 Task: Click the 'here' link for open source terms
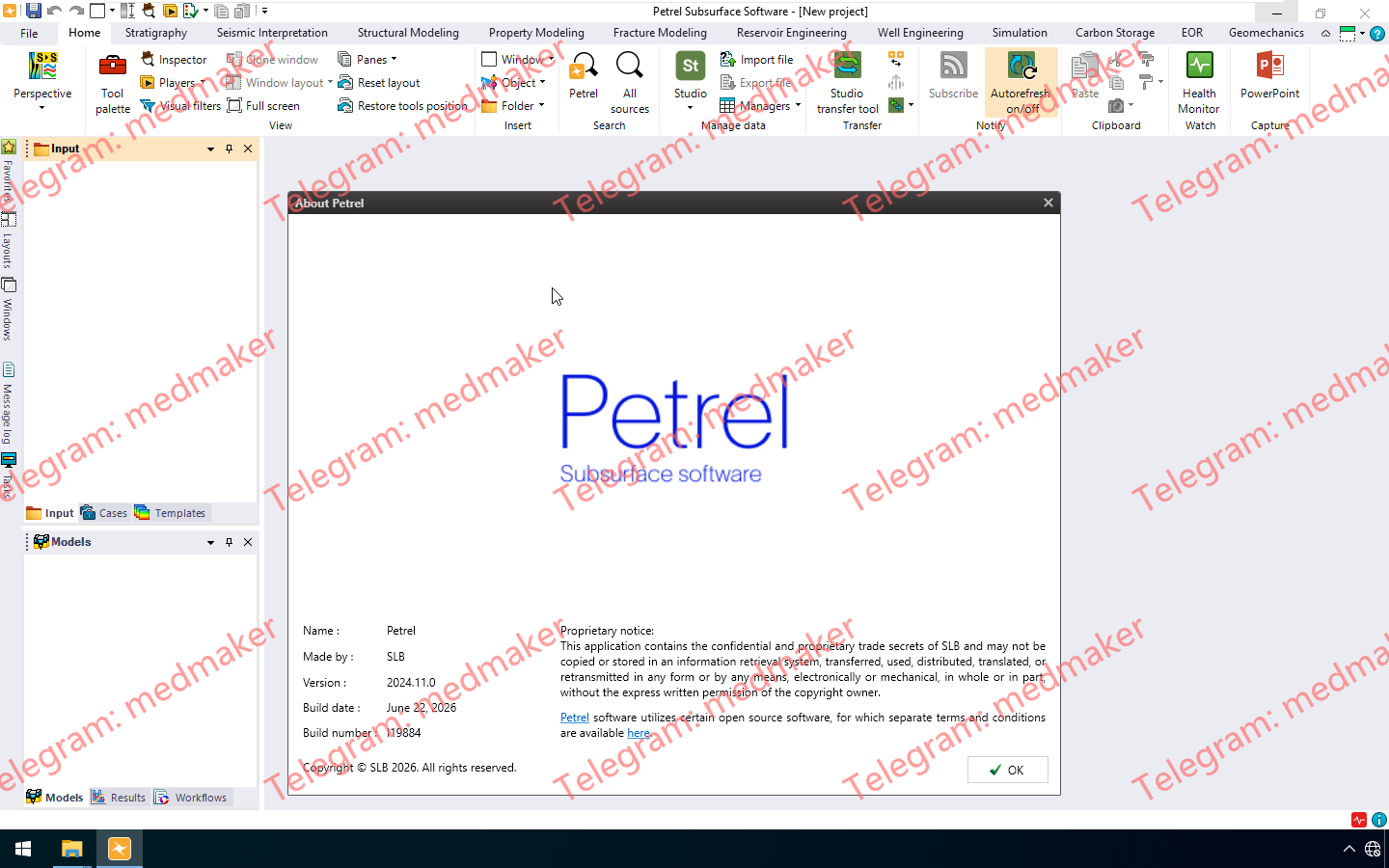point(639,733)
